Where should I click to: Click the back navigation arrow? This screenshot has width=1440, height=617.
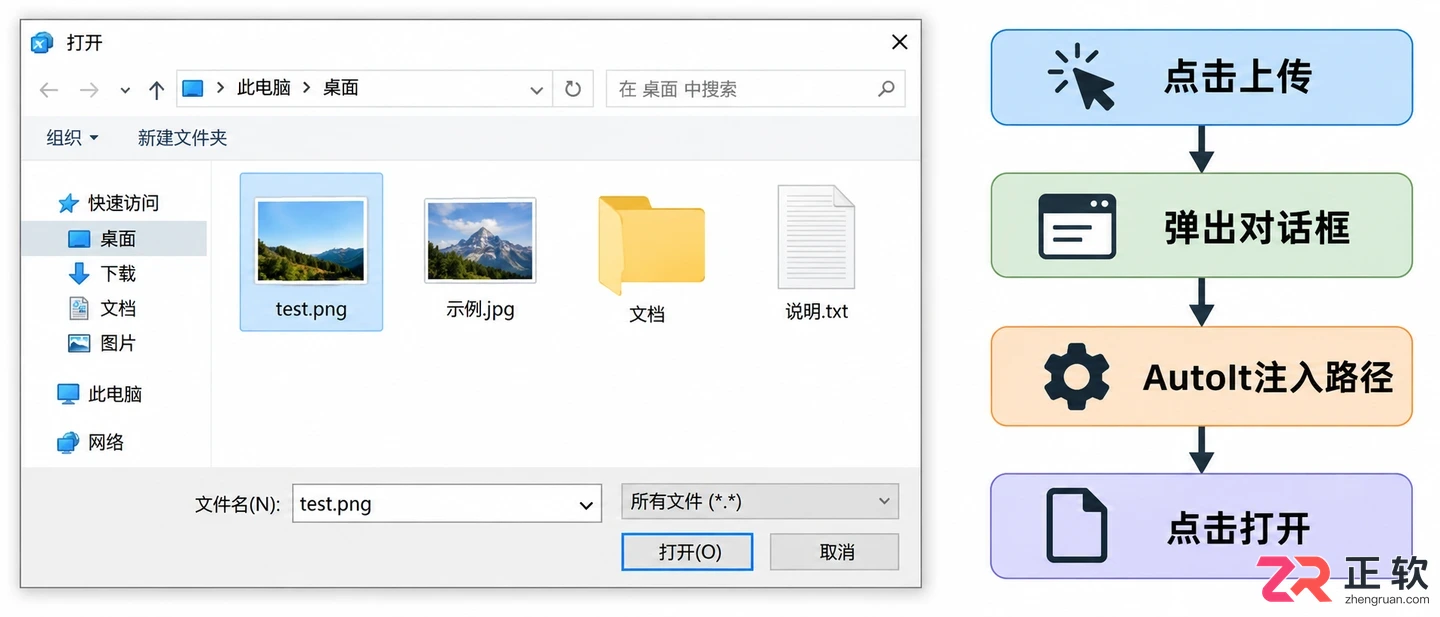click(x=49, y=90)
